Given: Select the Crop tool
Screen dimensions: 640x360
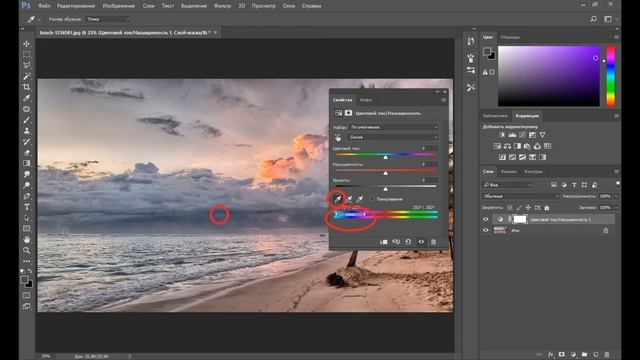Looking at the screenshot, I should (27, 87).
